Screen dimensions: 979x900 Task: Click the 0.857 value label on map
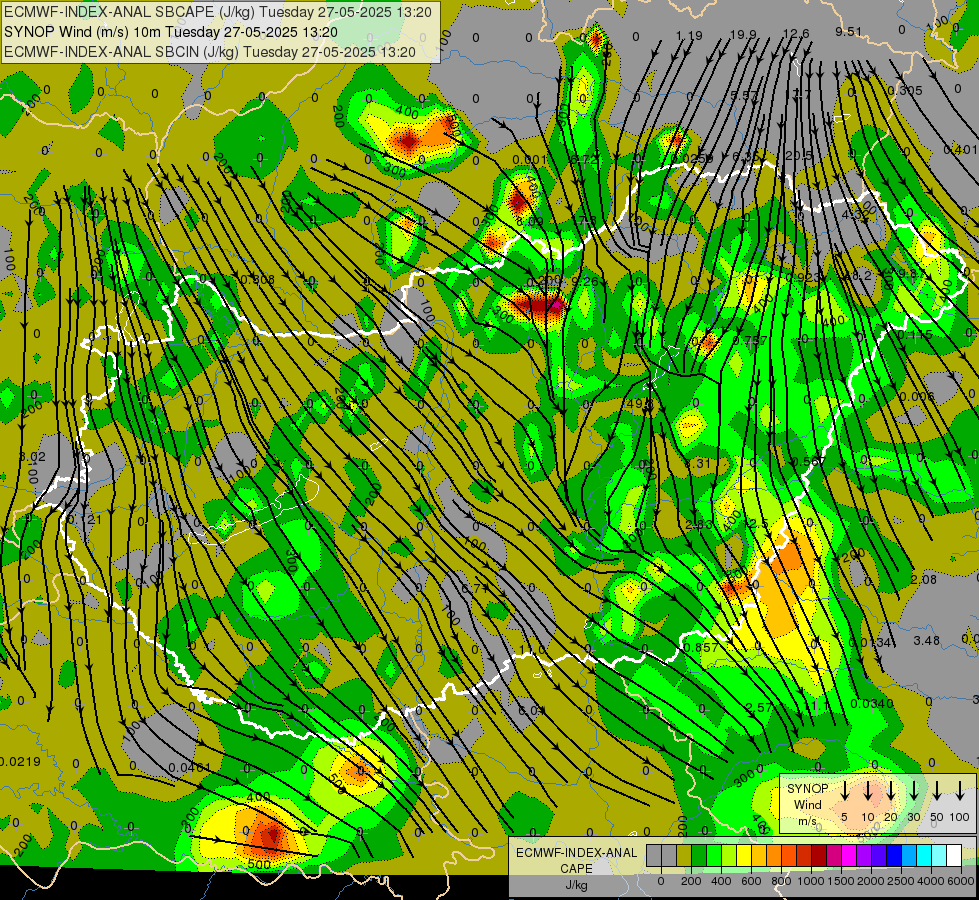point(701,647)
